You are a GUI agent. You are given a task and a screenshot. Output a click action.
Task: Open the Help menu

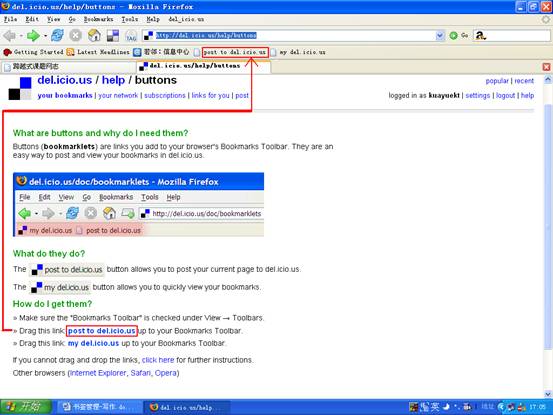pyautogui.click(x=153, y=19)
